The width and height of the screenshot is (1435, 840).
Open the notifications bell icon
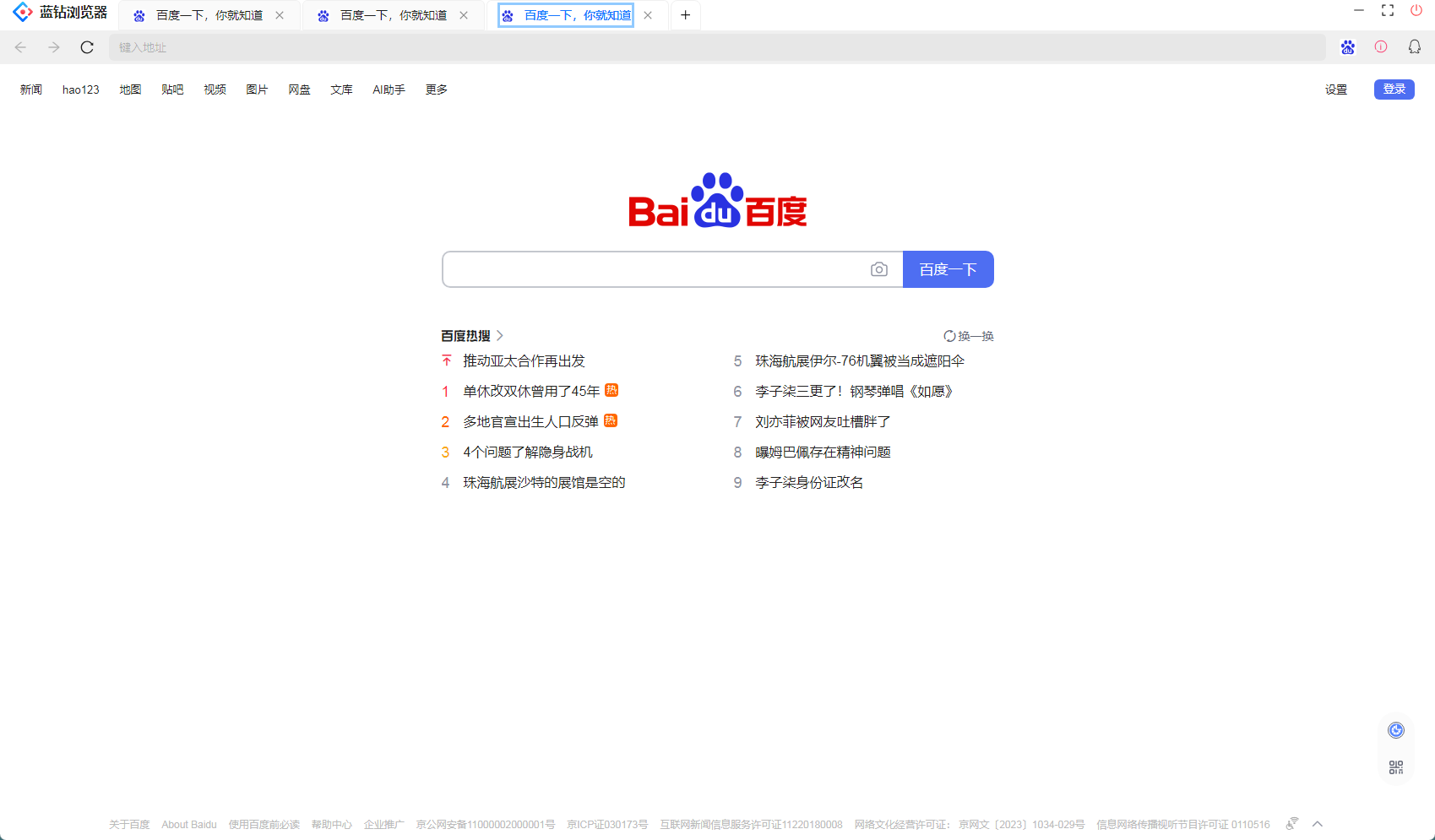coord(1415,47)
